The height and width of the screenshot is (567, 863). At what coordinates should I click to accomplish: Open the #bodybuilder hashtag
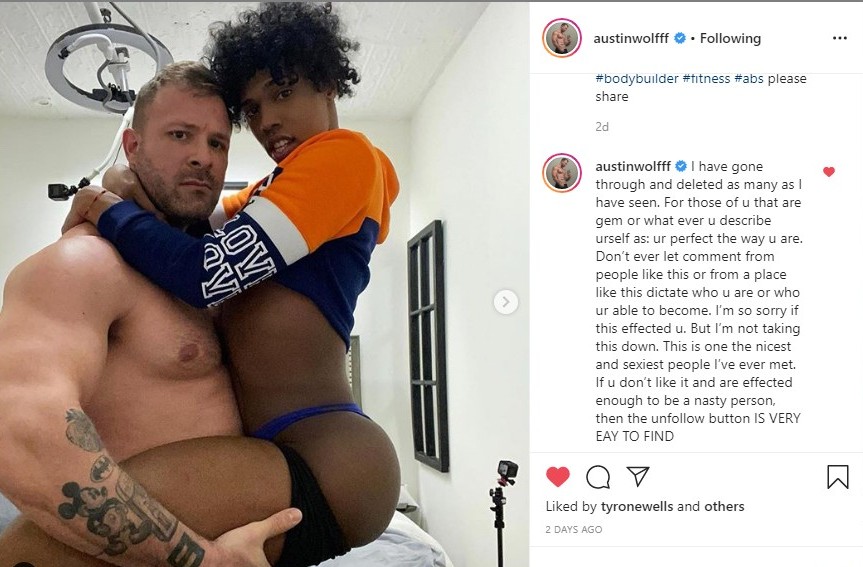point(637,79)
